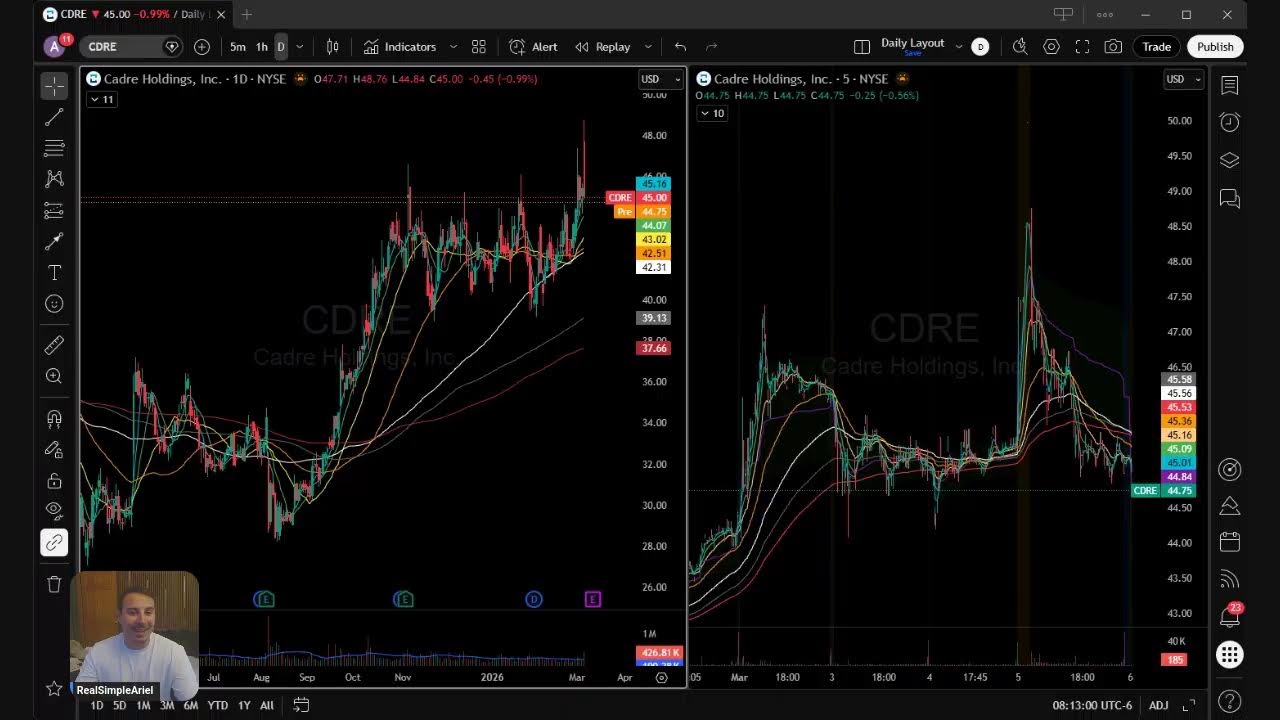Viewport: 1280px width, 720px height.
Task: Create an Alert
Action: [x=533, y=47]
